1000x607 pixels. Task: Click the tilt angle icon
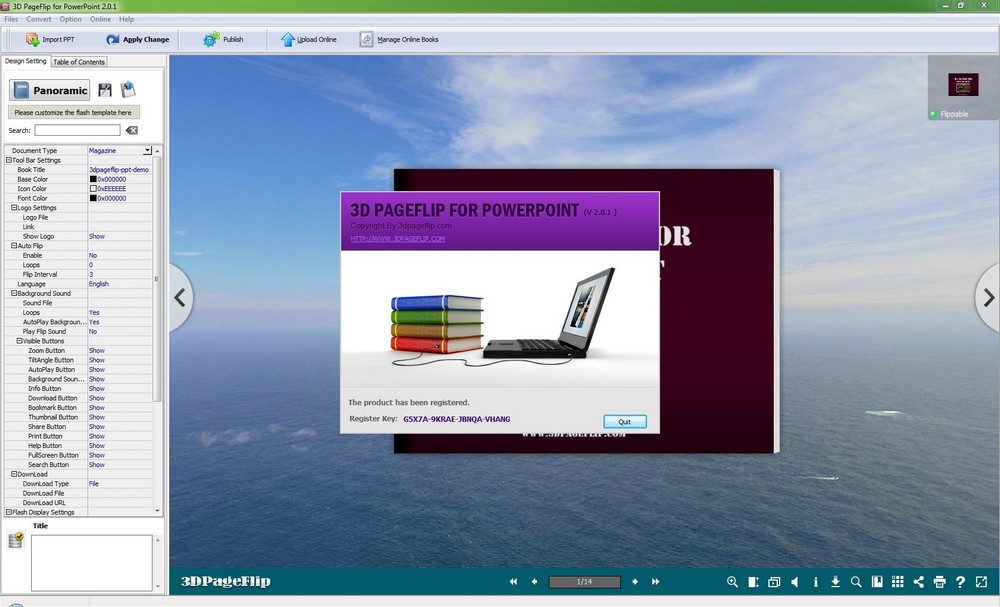[753, 581]
